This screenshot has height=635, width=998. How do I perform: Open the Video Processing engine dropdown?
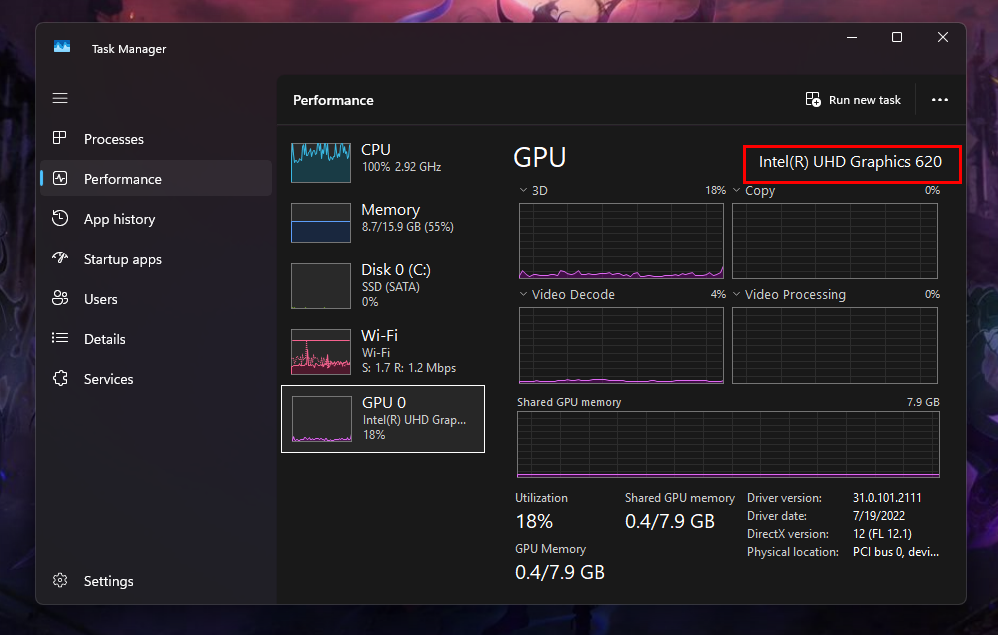(736, 294)
